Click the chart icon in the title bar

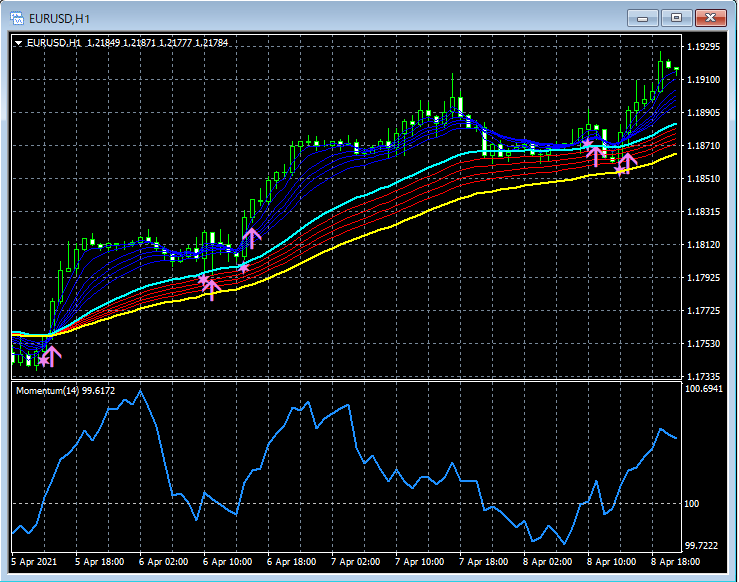coord(19,17)
